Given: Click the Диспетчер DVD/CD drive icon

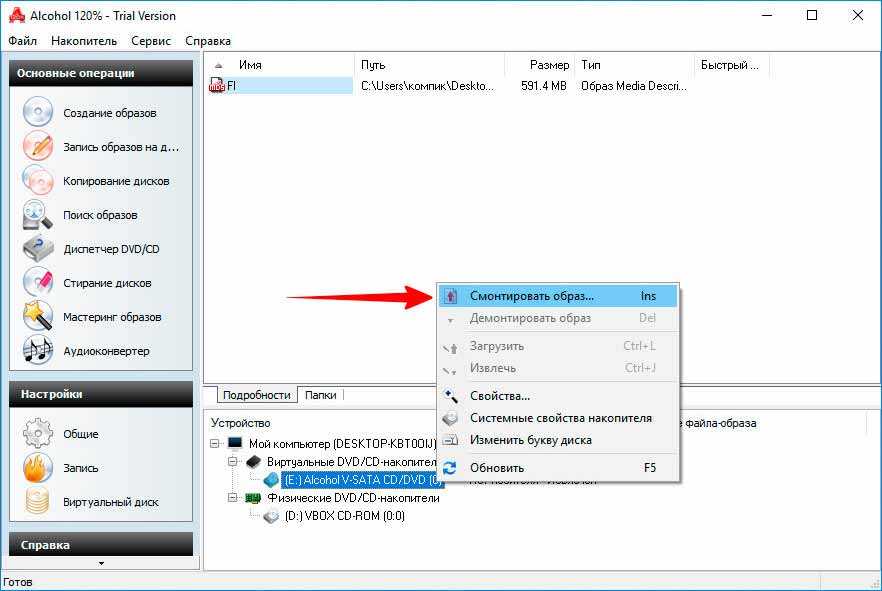Looking at the screenshot, I should tap(38, 249).
